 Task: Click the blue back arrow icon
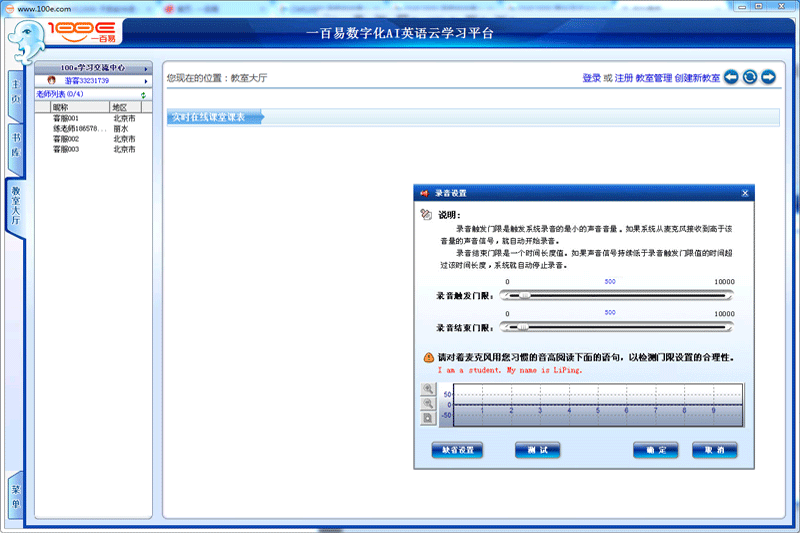pos(731,78)
